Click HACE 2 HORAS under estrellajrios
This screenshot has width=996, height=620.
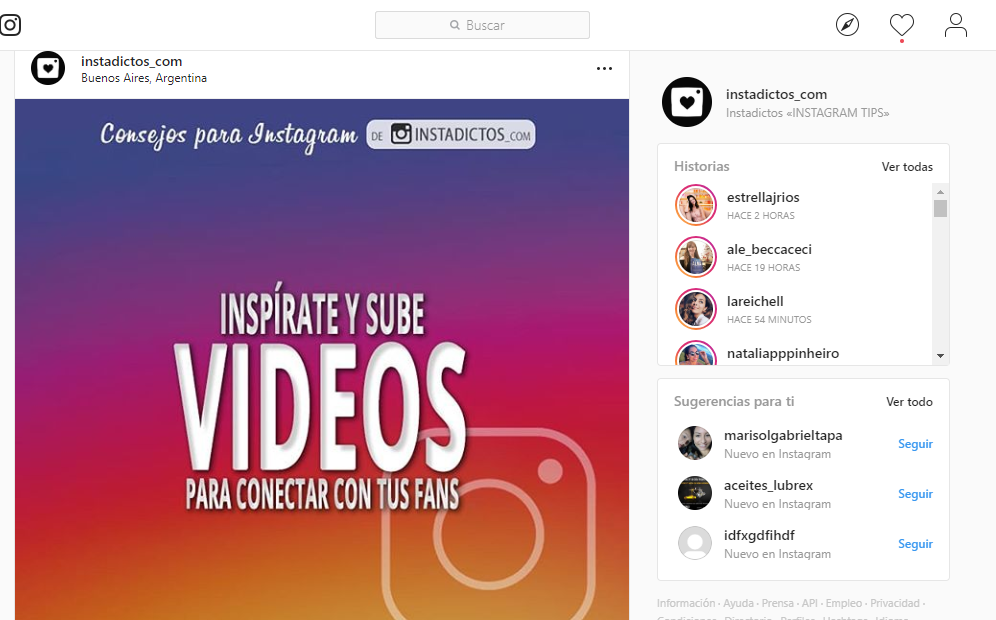point(760,216)
